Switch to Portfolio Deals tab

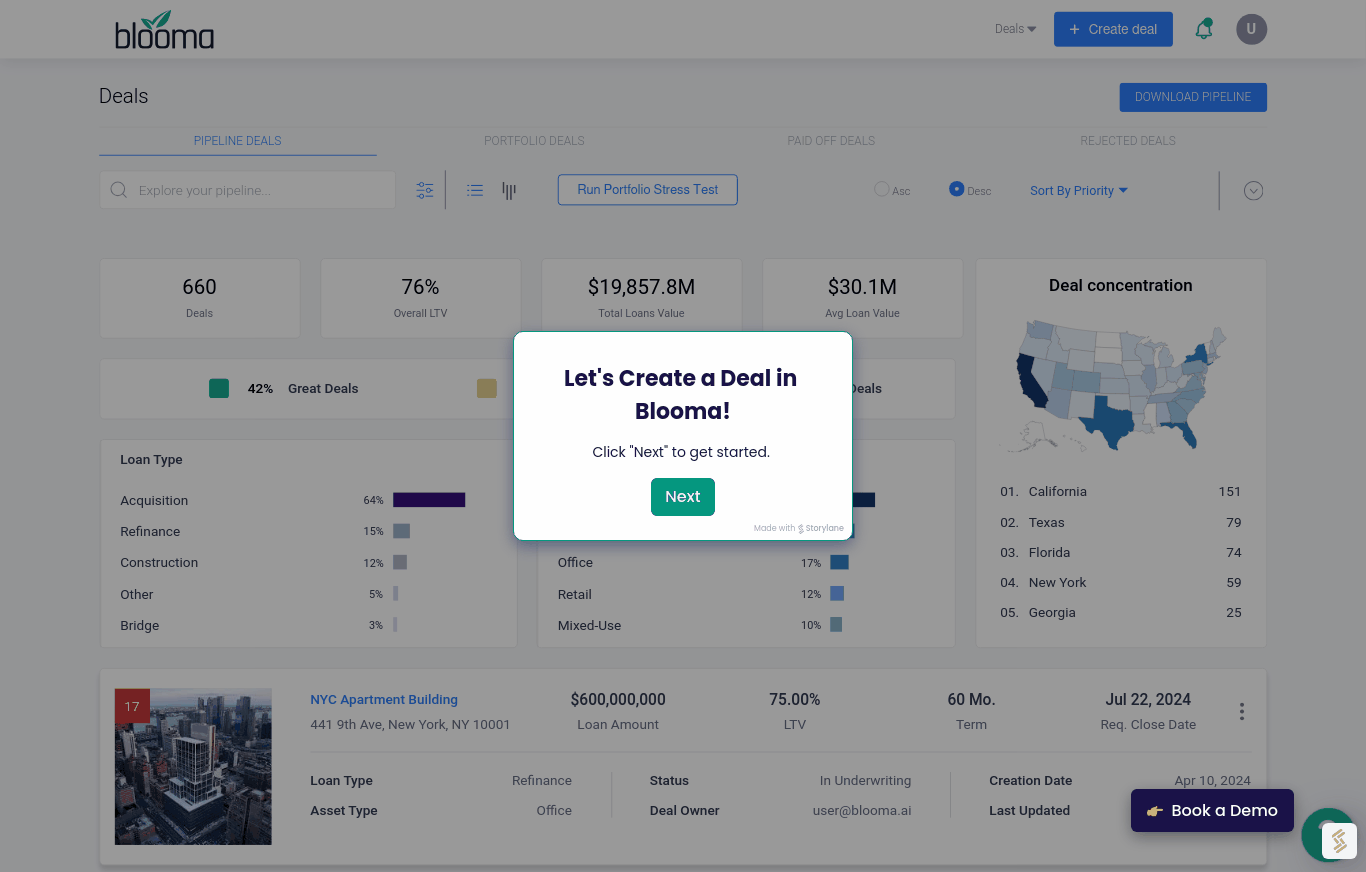click(534, 141)
